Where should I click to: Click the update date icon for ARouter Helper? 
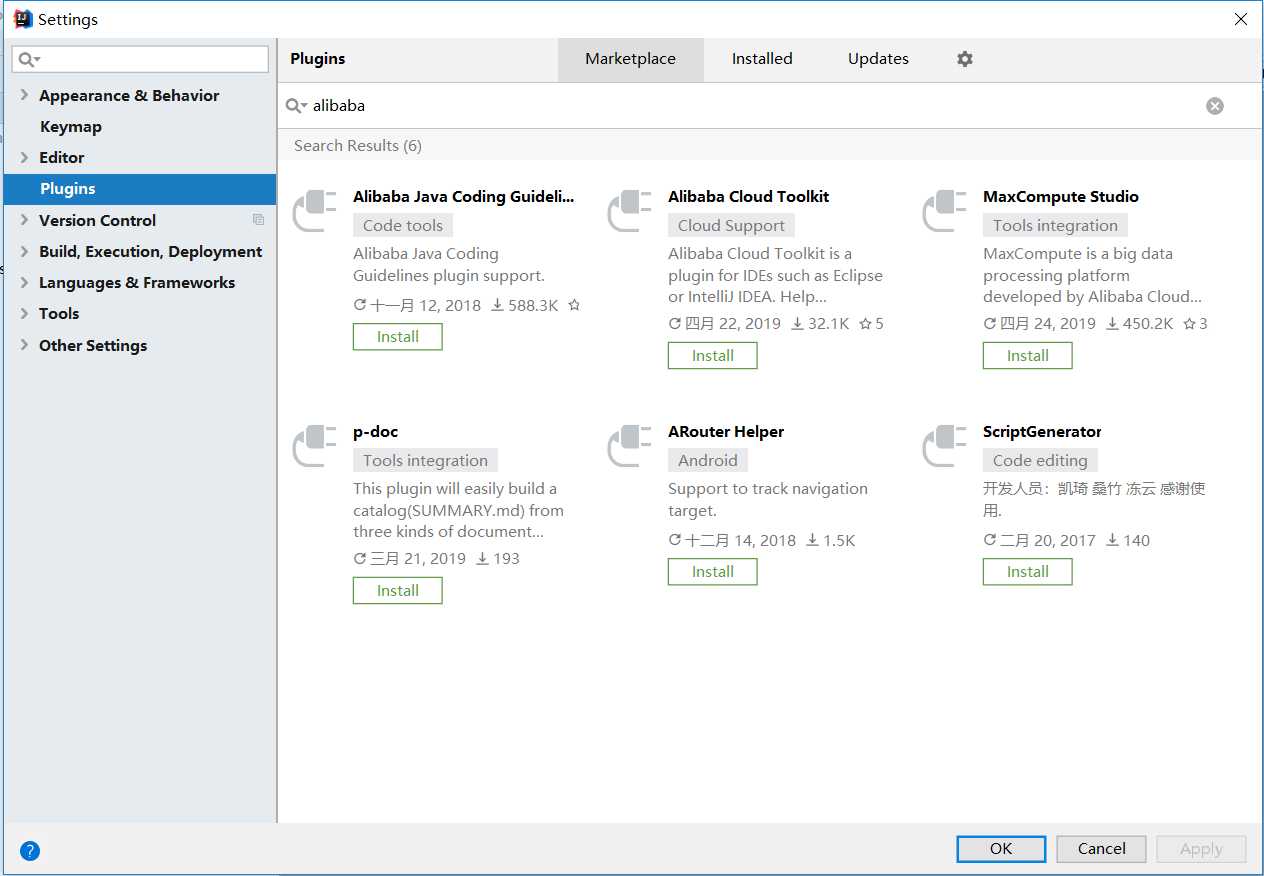(x=675, y=540)
